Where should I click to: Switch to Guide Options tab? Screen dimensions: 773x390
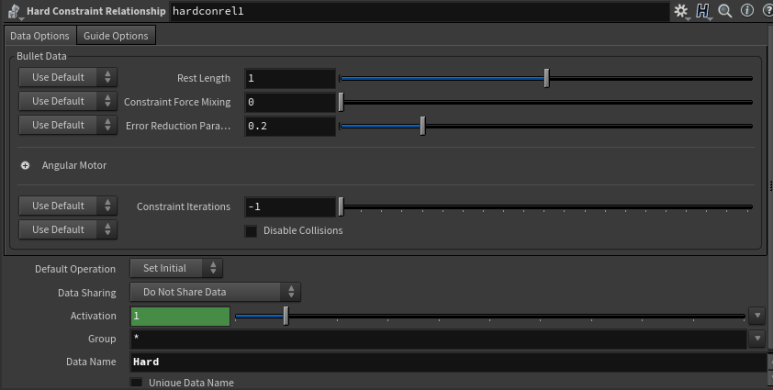(x=116, y=35)
